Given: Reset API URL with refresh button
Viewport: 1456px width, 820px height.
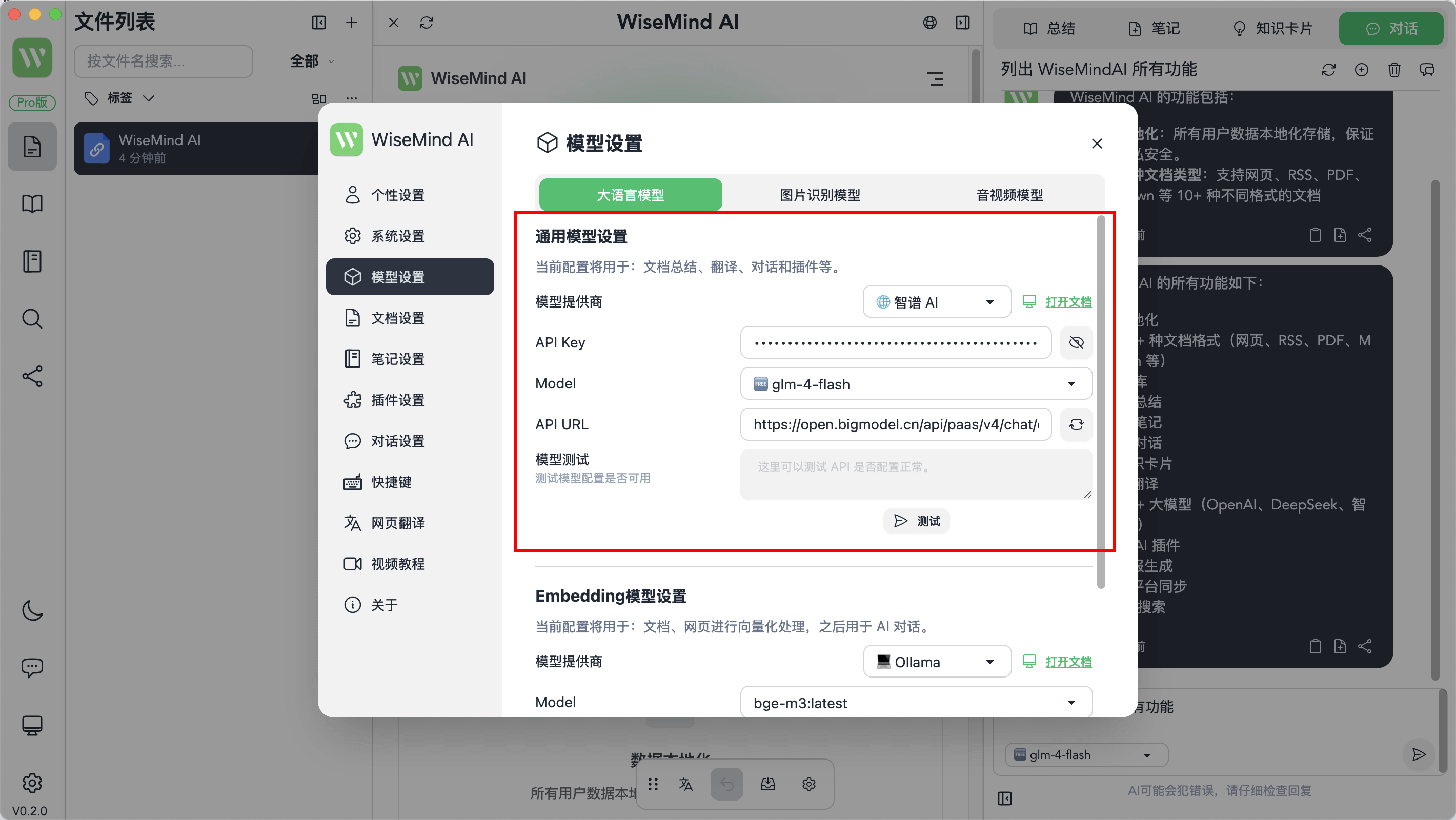Looking at the screenshot, I should click(x=1076, y=424).
